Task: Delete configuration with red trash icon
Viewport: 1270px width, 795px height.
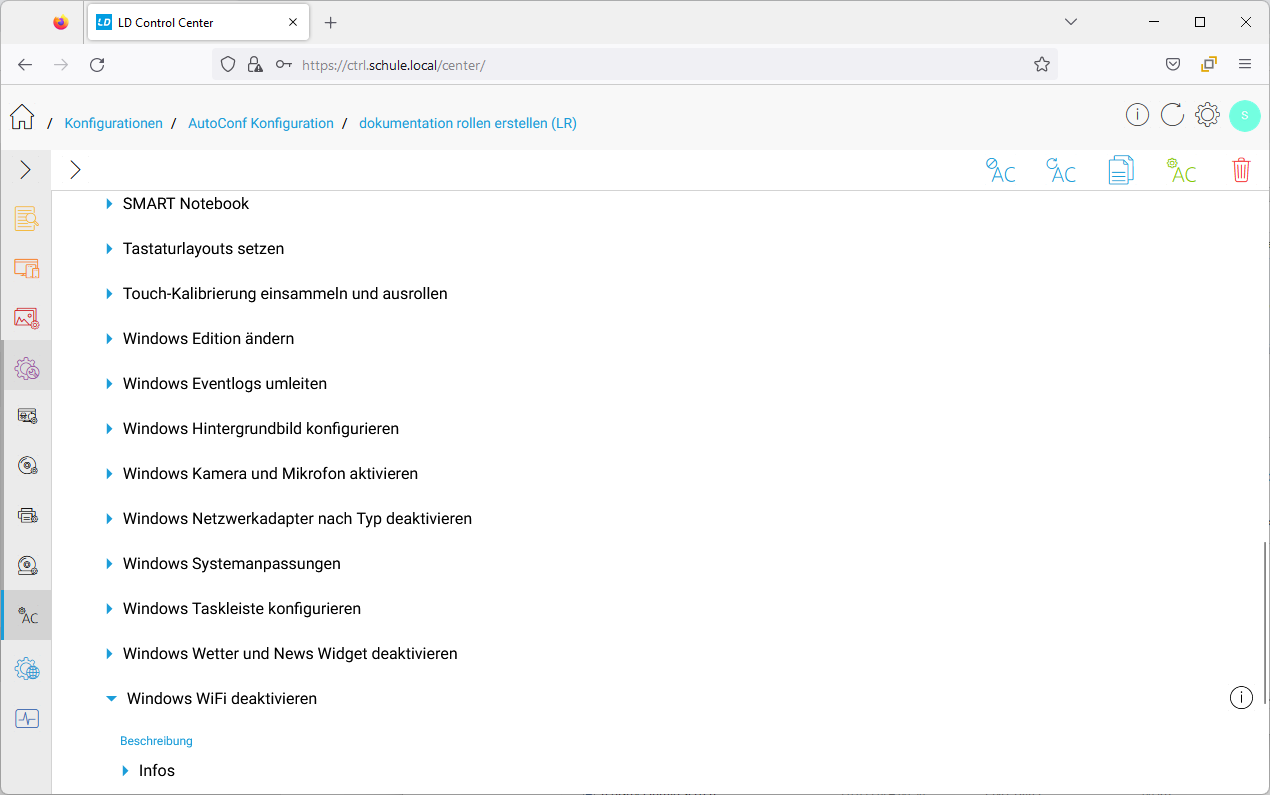Action: 1241,170
